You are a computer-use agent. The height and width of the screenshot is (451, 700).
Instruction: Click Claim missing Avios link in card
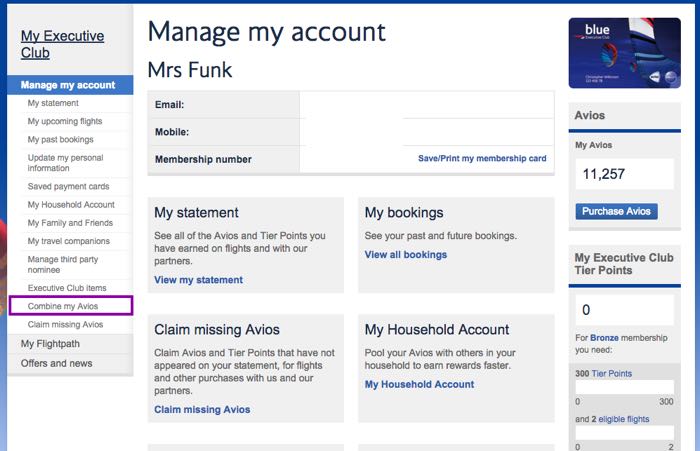point(202,409)
